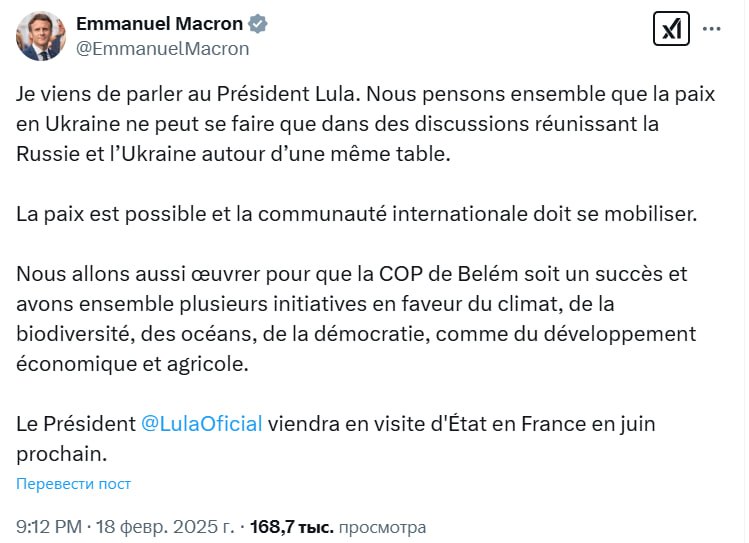
Task: Click the line starting with 'biodiversité'
Action: point(356,334)
